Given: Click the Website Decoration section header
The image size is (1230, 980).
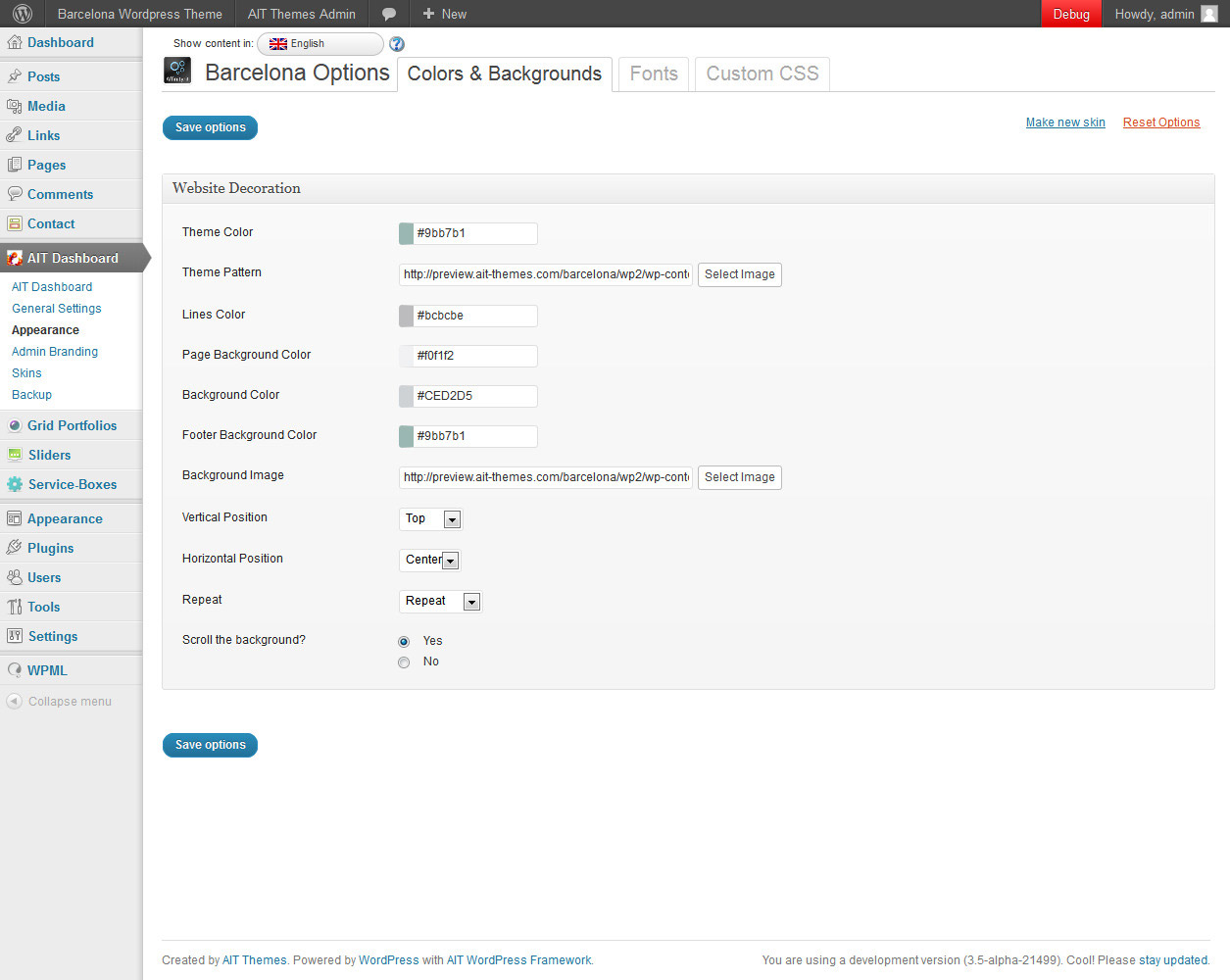Looking at the screenshot, I should click(x=688, y=189).
